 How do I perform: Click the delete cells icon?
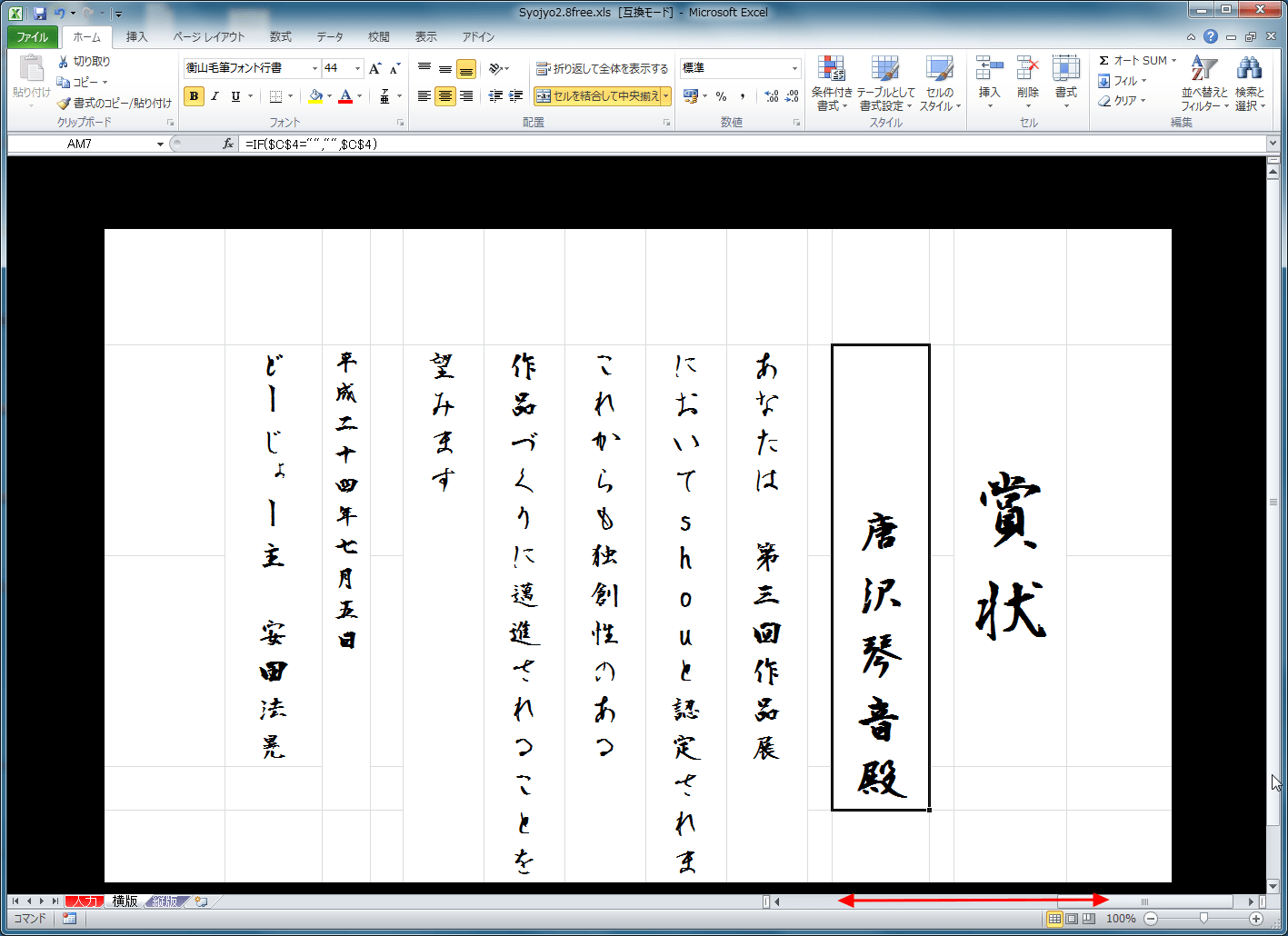pos(1027,69)
